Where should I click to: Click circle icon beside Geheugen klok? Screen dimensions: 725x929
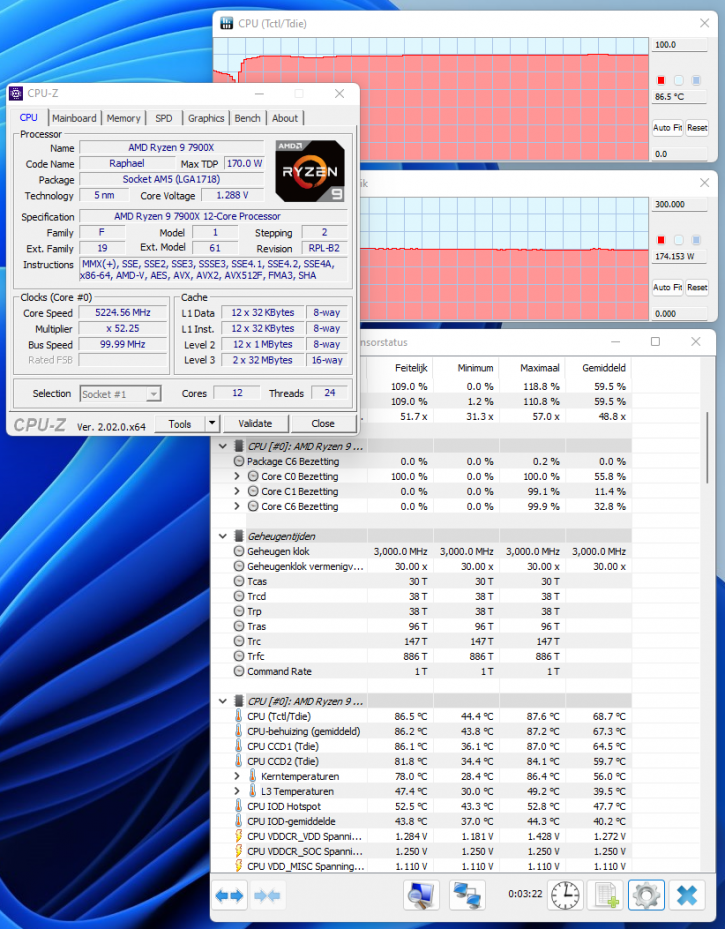click(239, 551)
